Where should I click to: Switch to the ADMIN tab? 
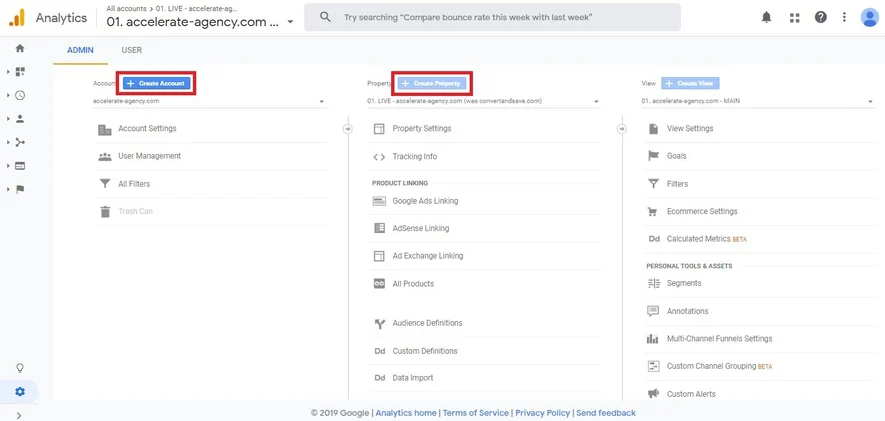coord(80,50)
